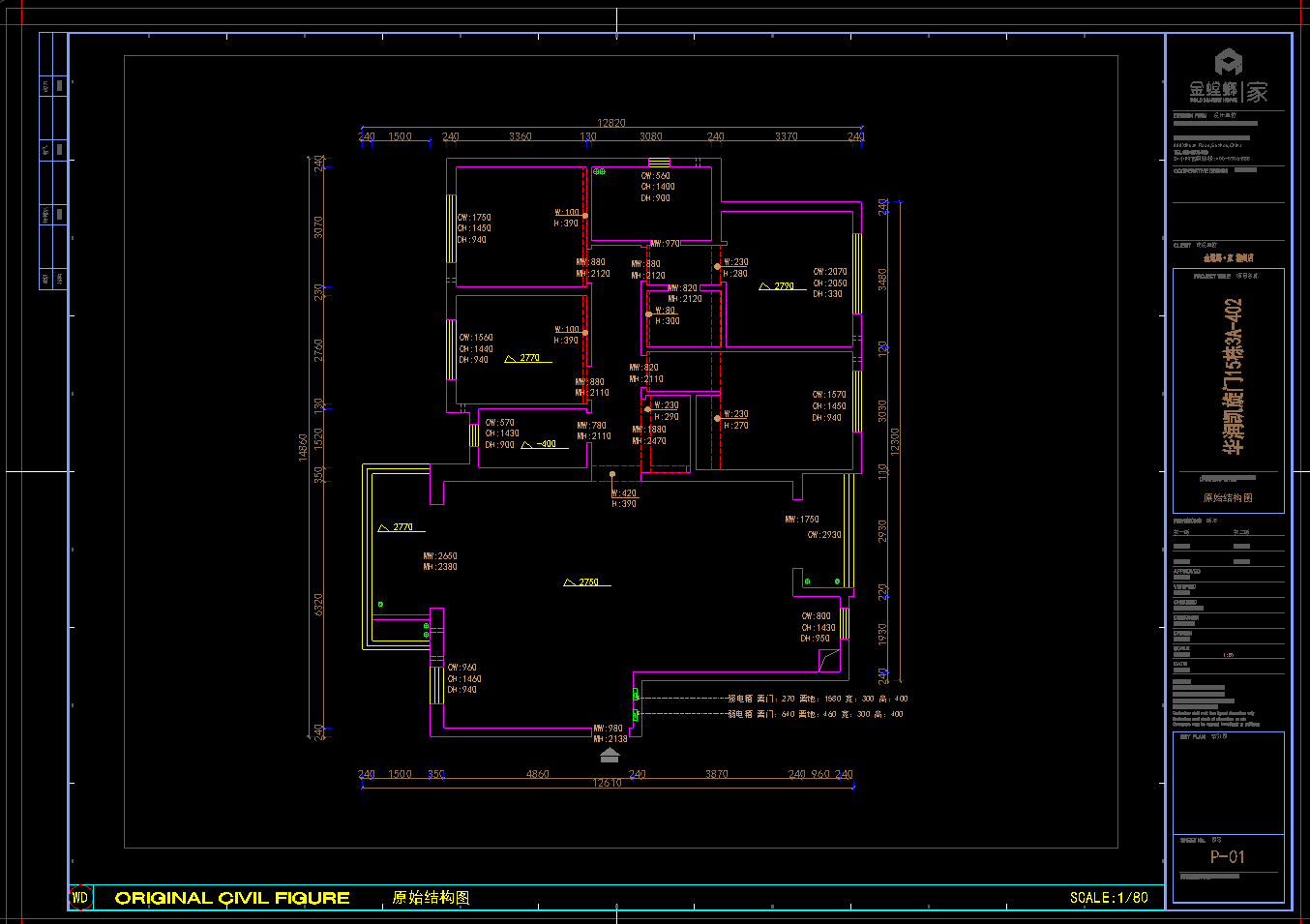Select the gray entrance arrow symbol
The image size is (1310, 924).
click(610, 755)
